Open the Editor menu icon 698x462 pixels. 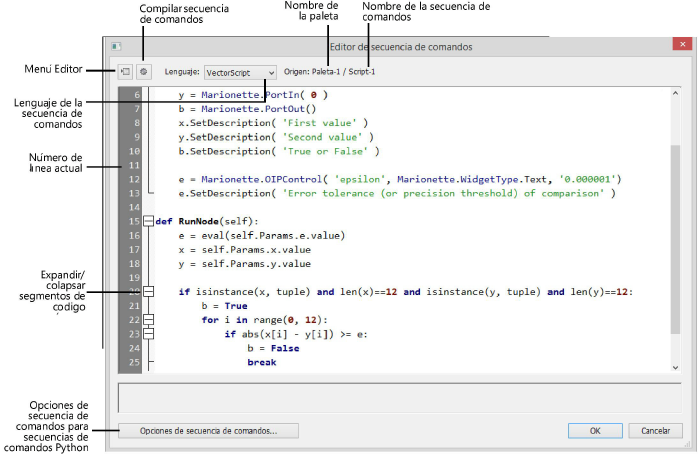[126, 73]
